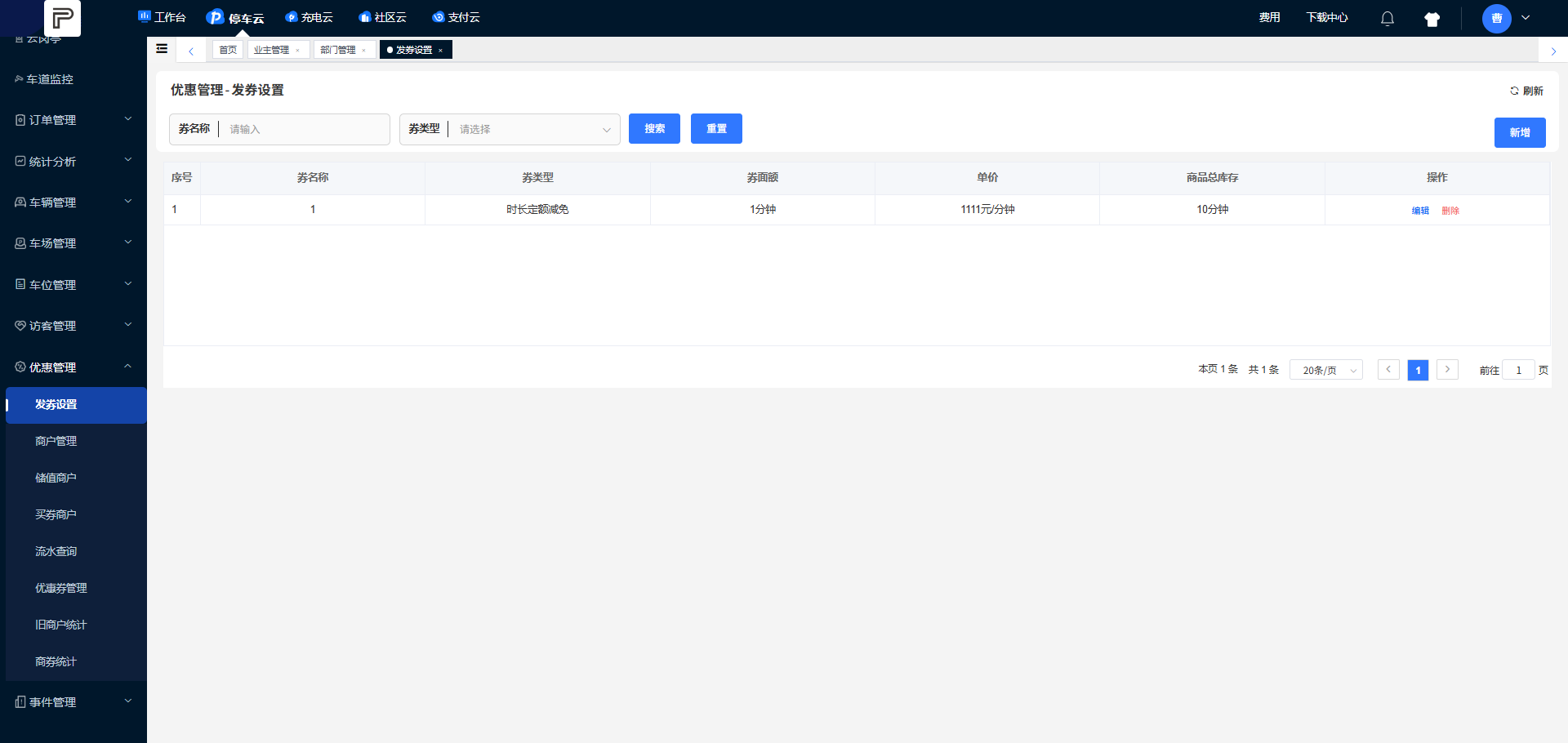Expand the 车辆管理 menu
Screen dimensions: 1568x743
(x=73, y=202)
